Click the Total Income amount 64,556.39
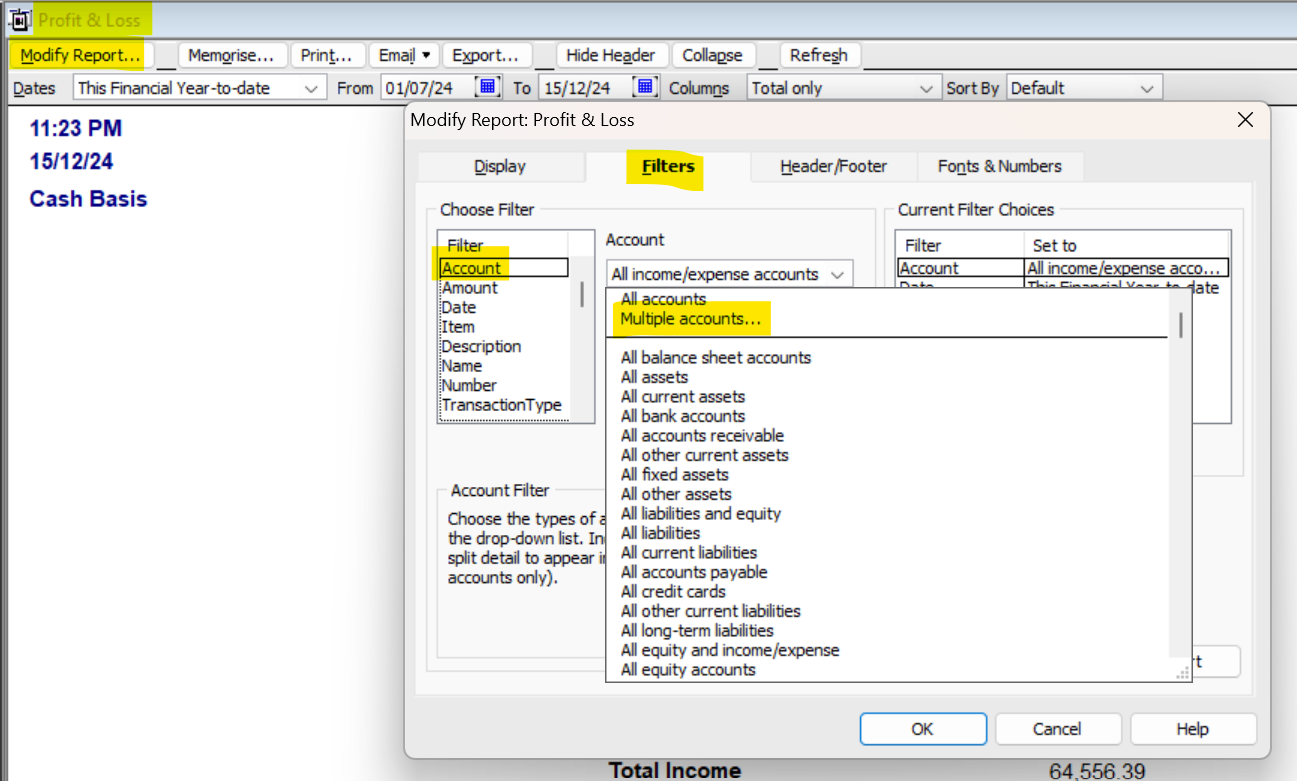 pos(1097,771)
